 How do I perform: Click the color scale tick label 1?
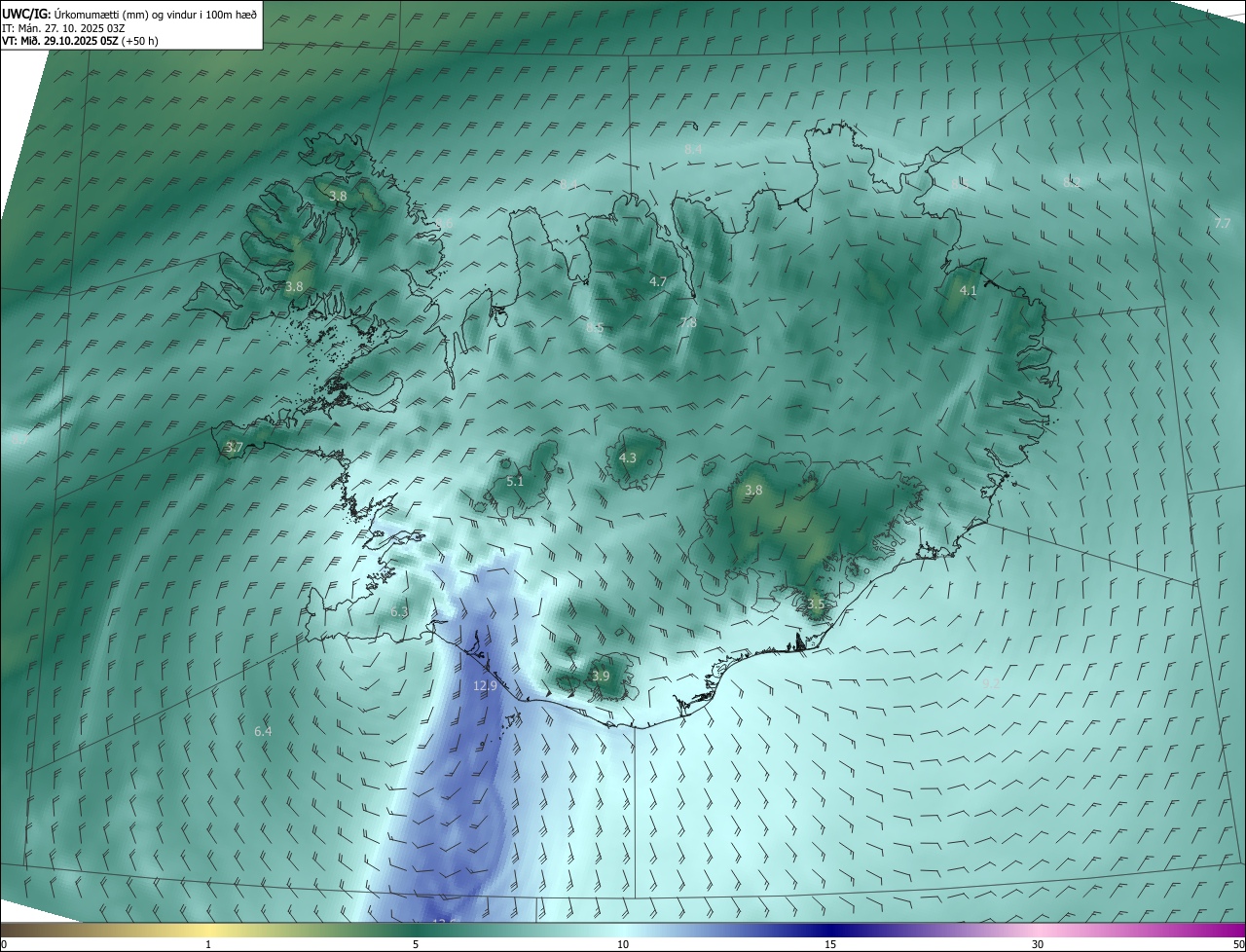coord(208,944)
